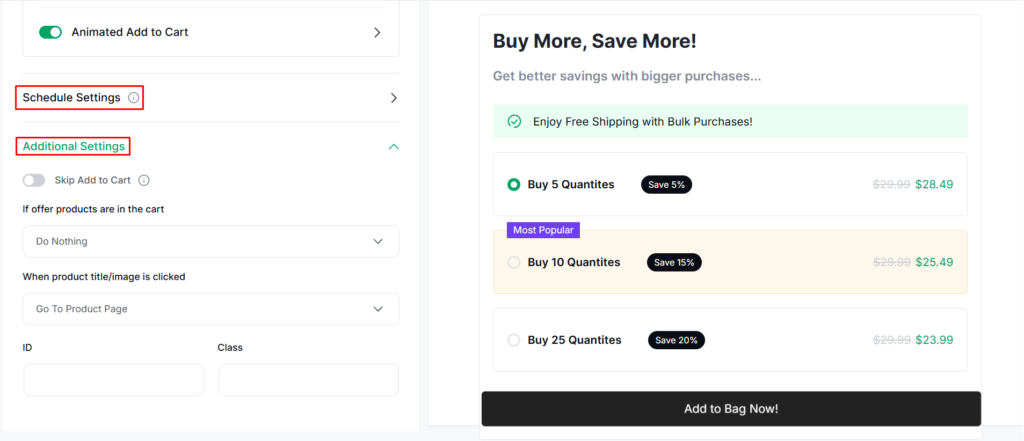Collapse Additional Settings using the up chevron

coord(393,147)
